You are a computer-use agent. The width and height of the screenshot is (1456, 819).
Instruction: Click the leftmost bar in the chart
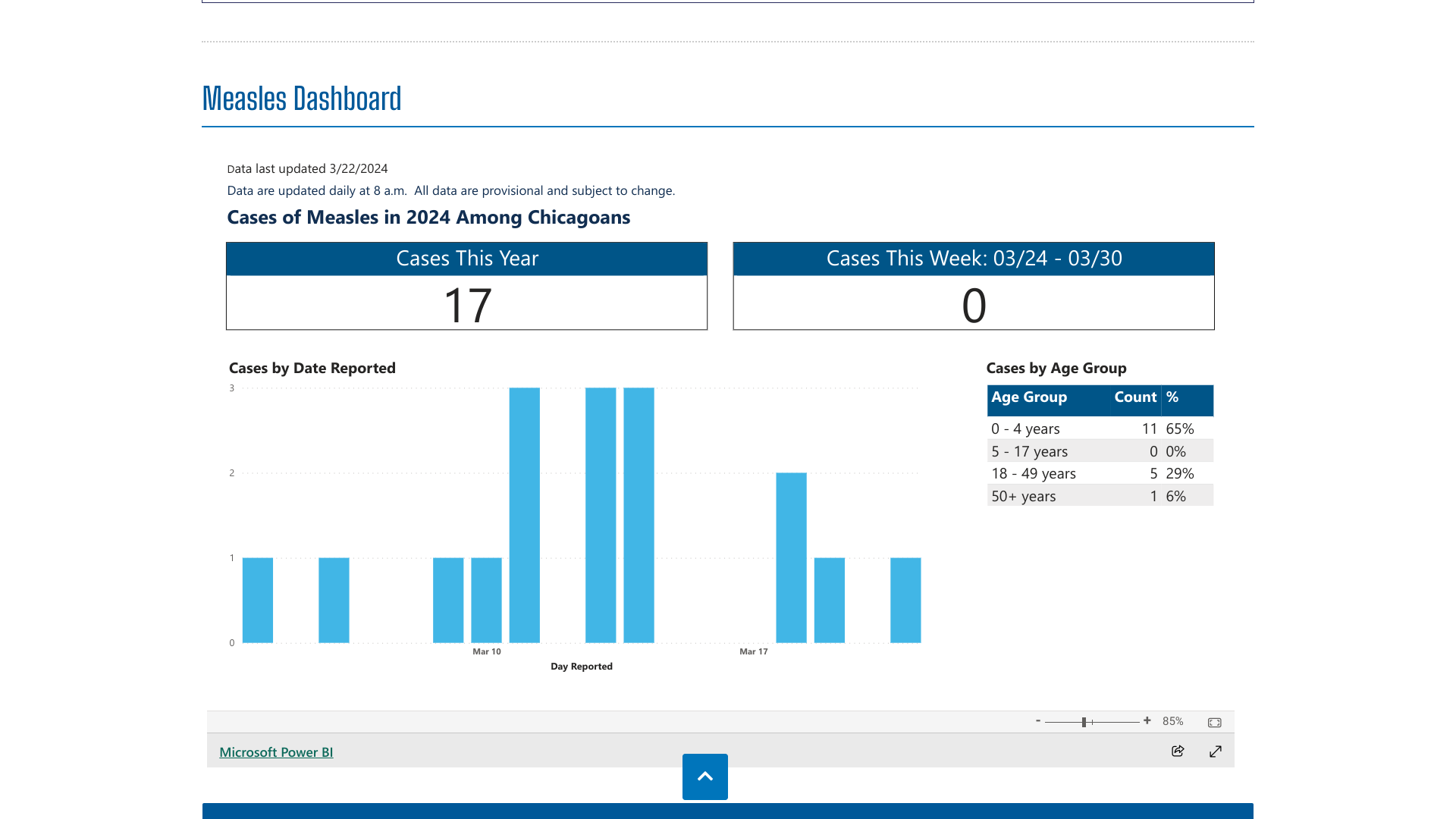[258, 600]
